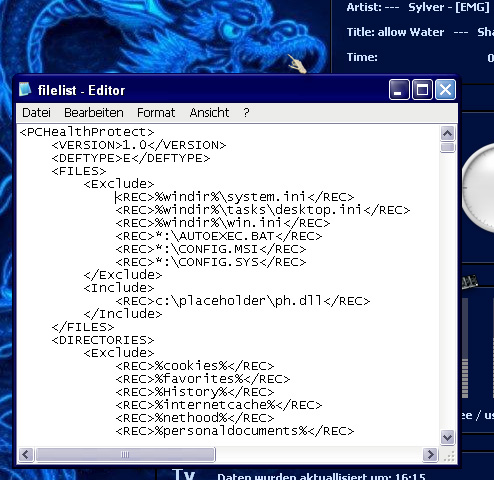Click the %History% line

(x=195, y=392)
